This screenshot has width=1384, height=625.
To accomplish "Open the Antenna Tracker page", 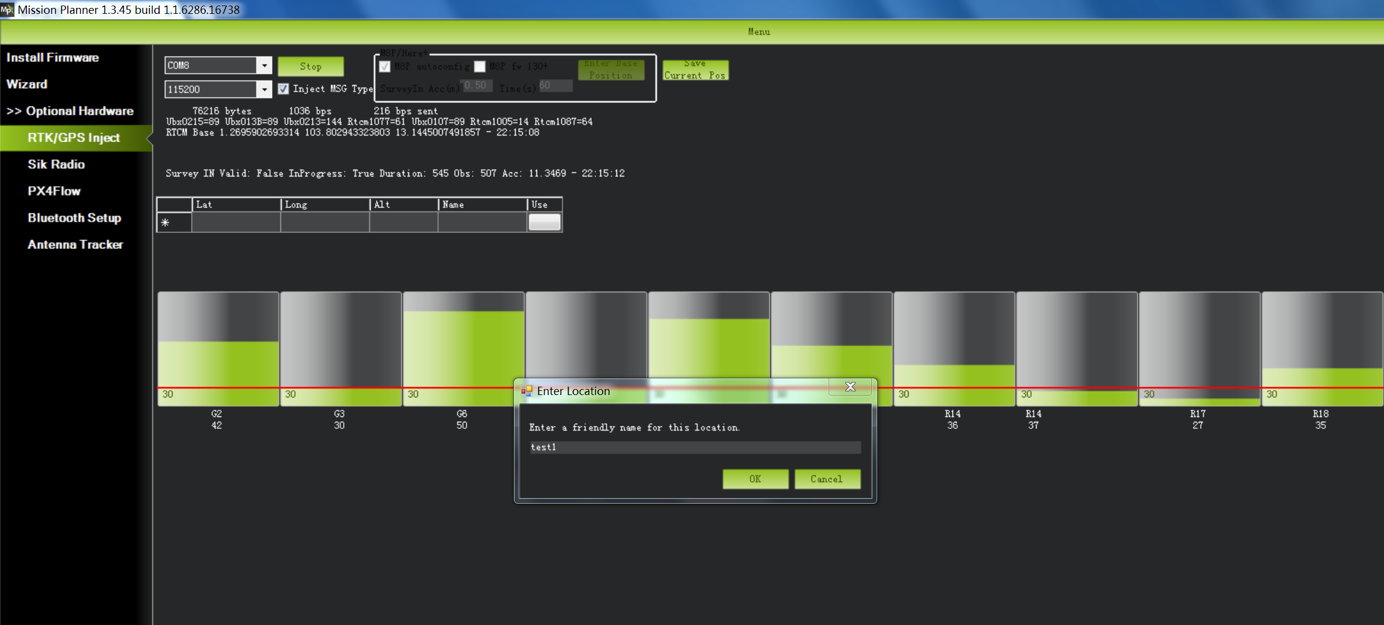I will 75,244.
